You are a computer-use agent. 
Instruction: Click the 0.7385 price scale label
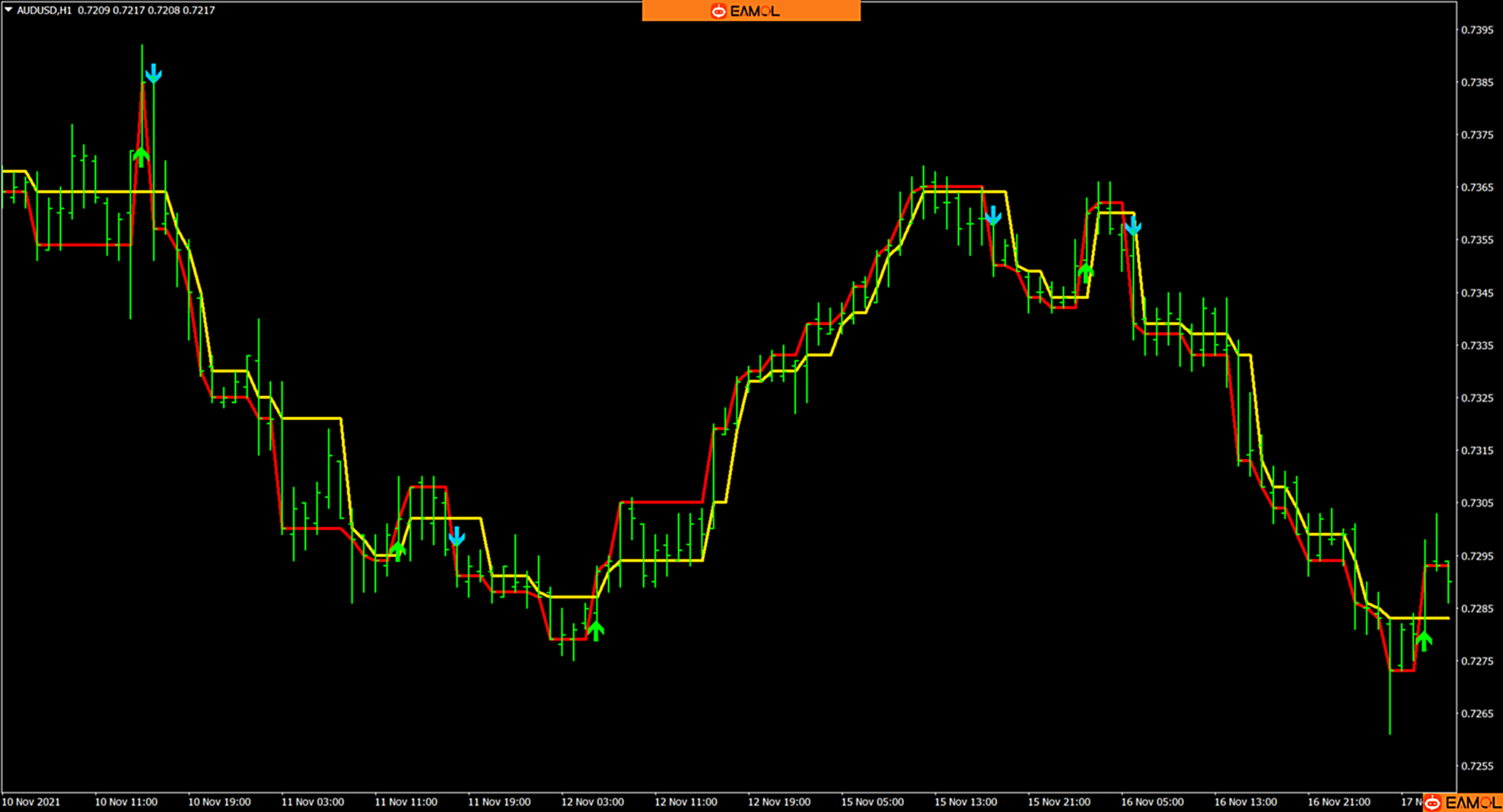1477,82
